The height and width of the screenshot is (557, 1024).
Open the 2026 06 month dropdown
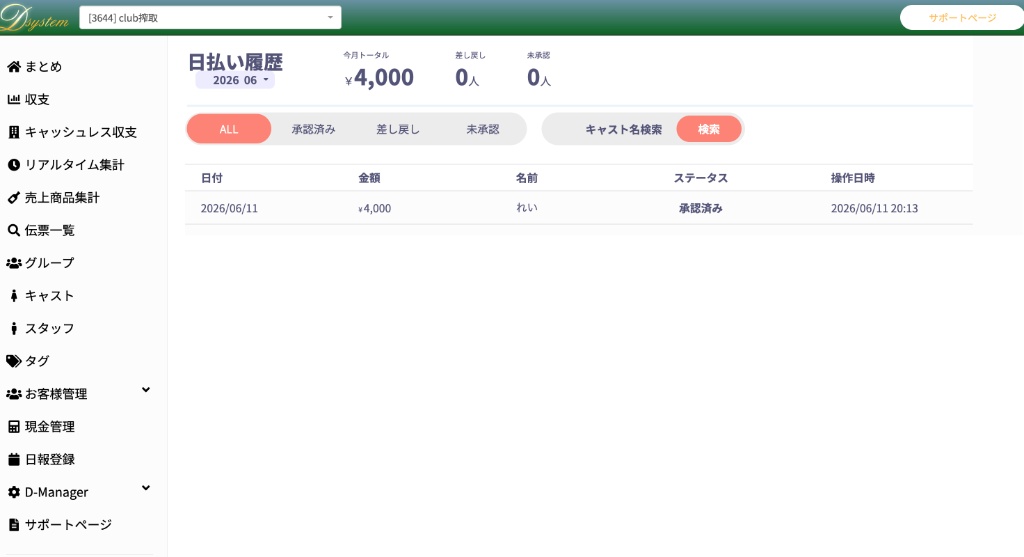tap(235, 80)
